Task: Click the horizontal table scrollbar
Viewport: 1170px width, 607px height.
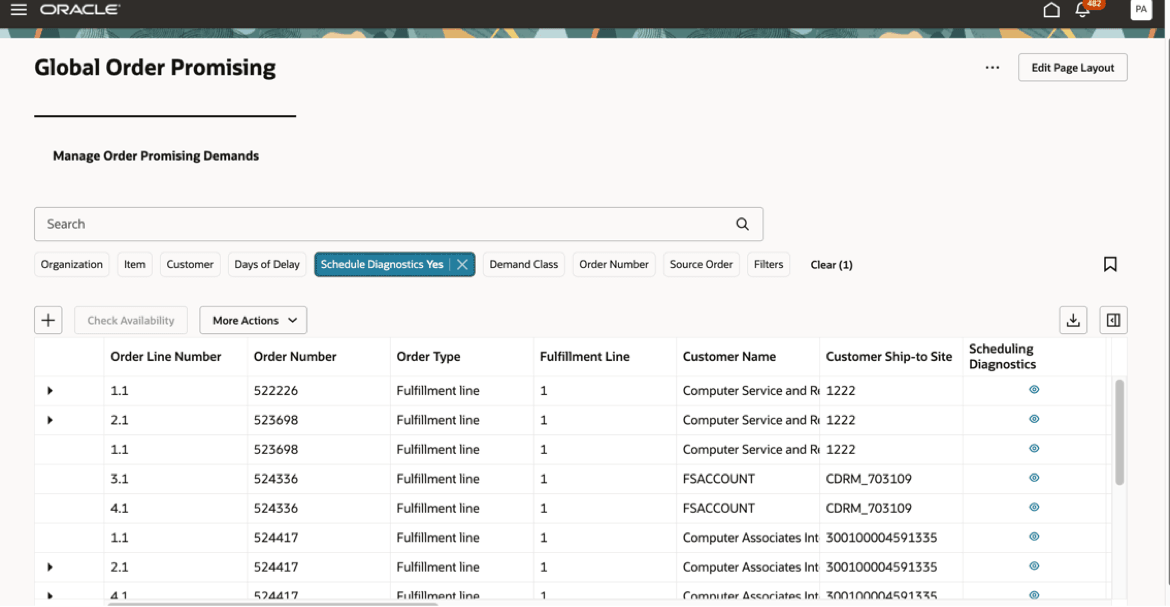Action: 272,603
